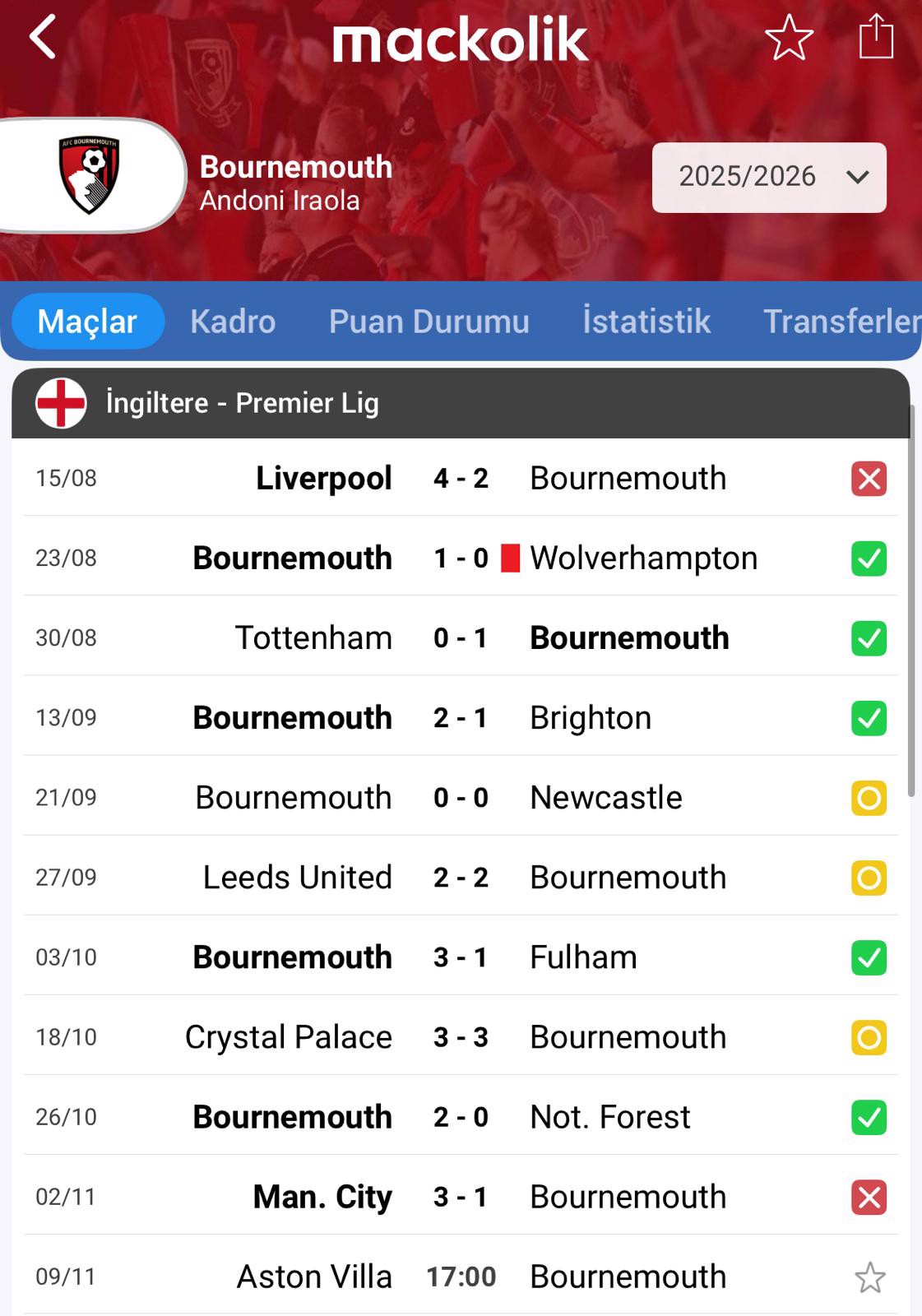The height and width of the screenshot is (1316, 922).
Task: Switch to the Kadro tab
Action: [233, 322]
